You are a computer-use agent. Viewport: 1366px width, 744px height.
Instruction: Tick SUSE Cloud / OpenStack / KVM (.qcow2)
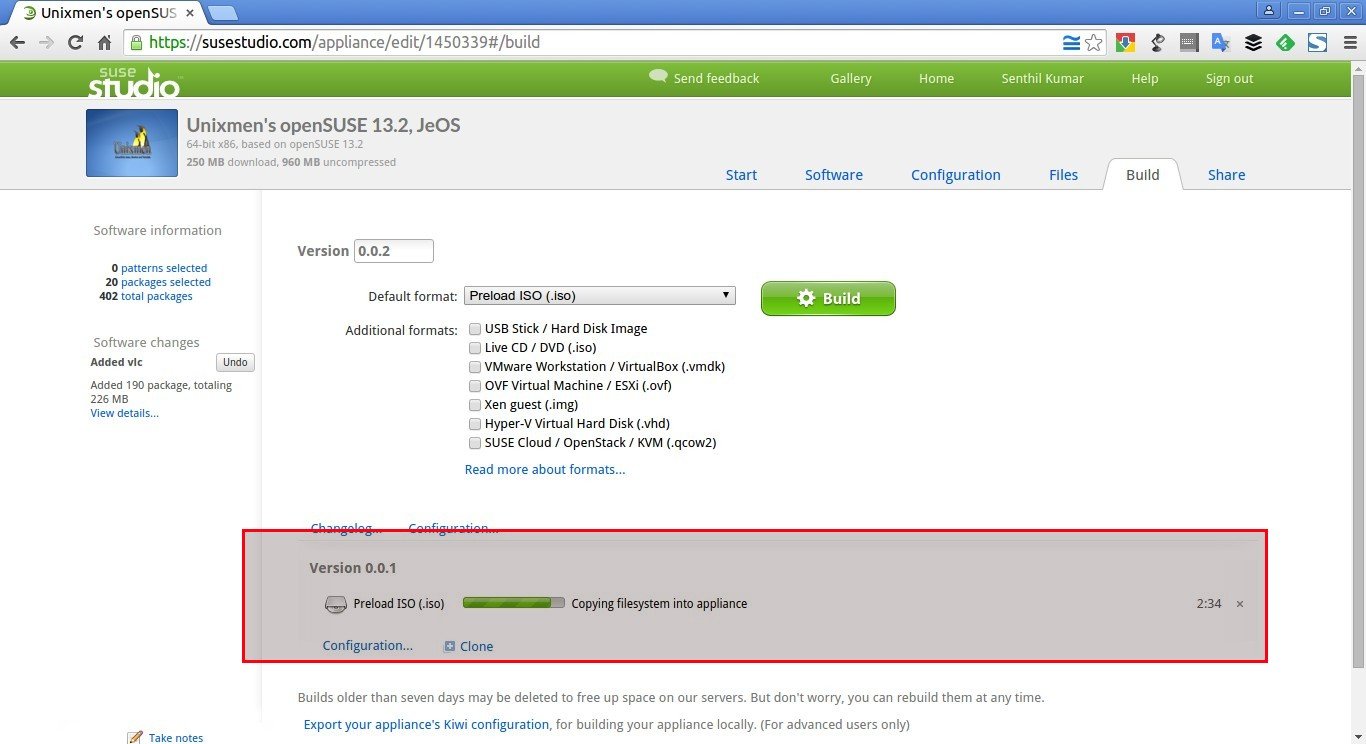(475, 443)
